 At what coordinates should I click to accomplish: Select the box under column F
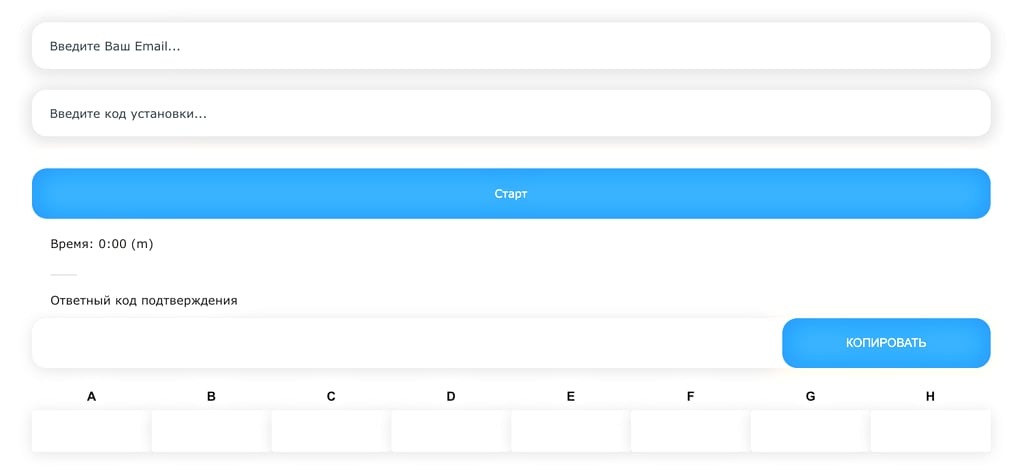[x=690, y=431]
